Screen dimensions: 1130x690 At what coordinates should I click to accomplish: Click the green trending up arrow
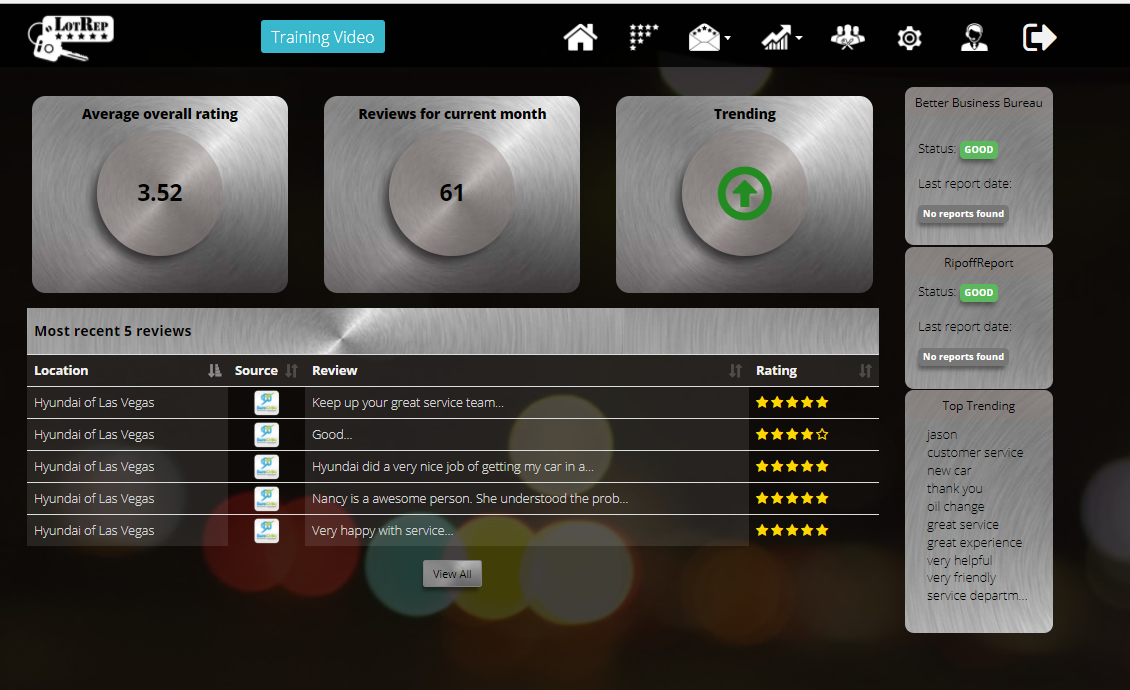(744, 194)
